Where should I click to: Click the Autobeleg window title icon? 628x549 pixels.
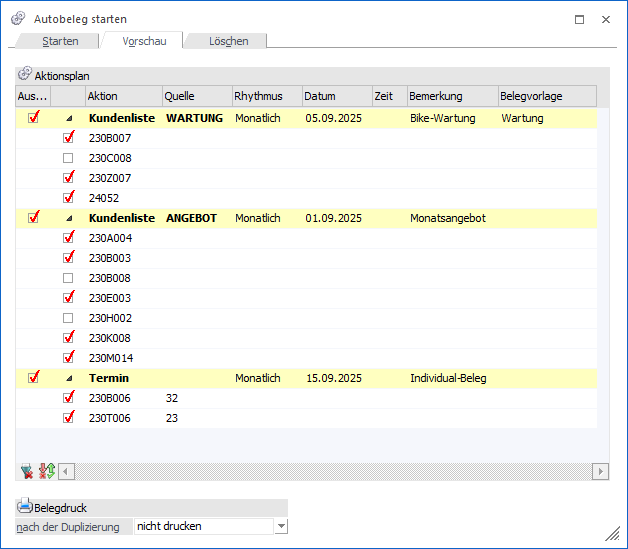coord(18,19)
